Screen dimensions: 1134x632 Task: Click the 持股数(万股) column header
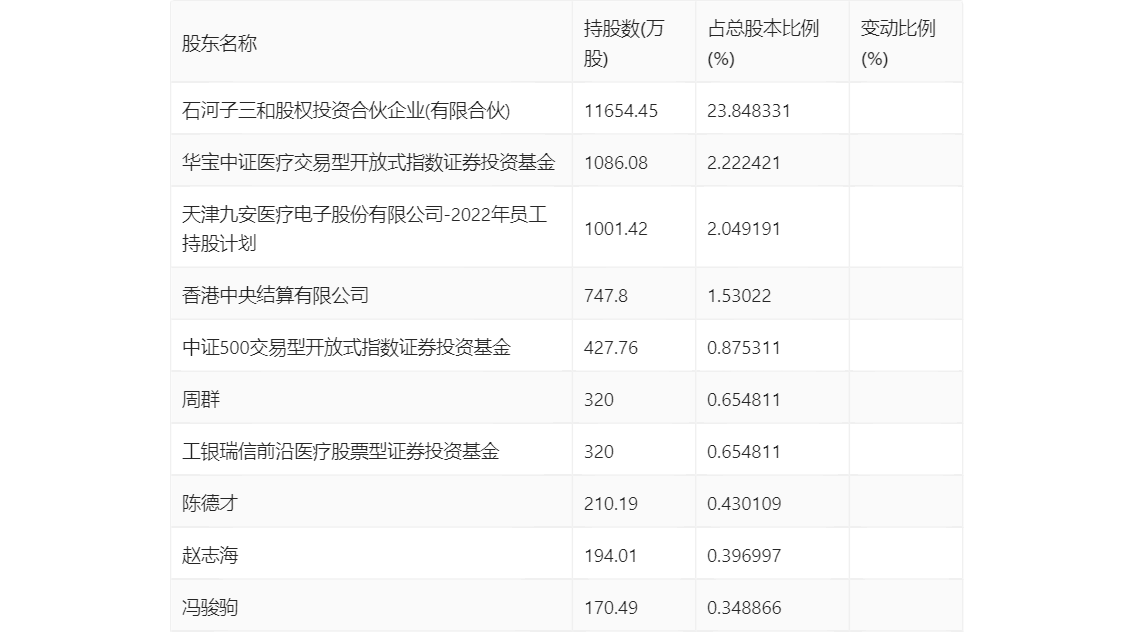pyautogui.click(x=623, y=43)
